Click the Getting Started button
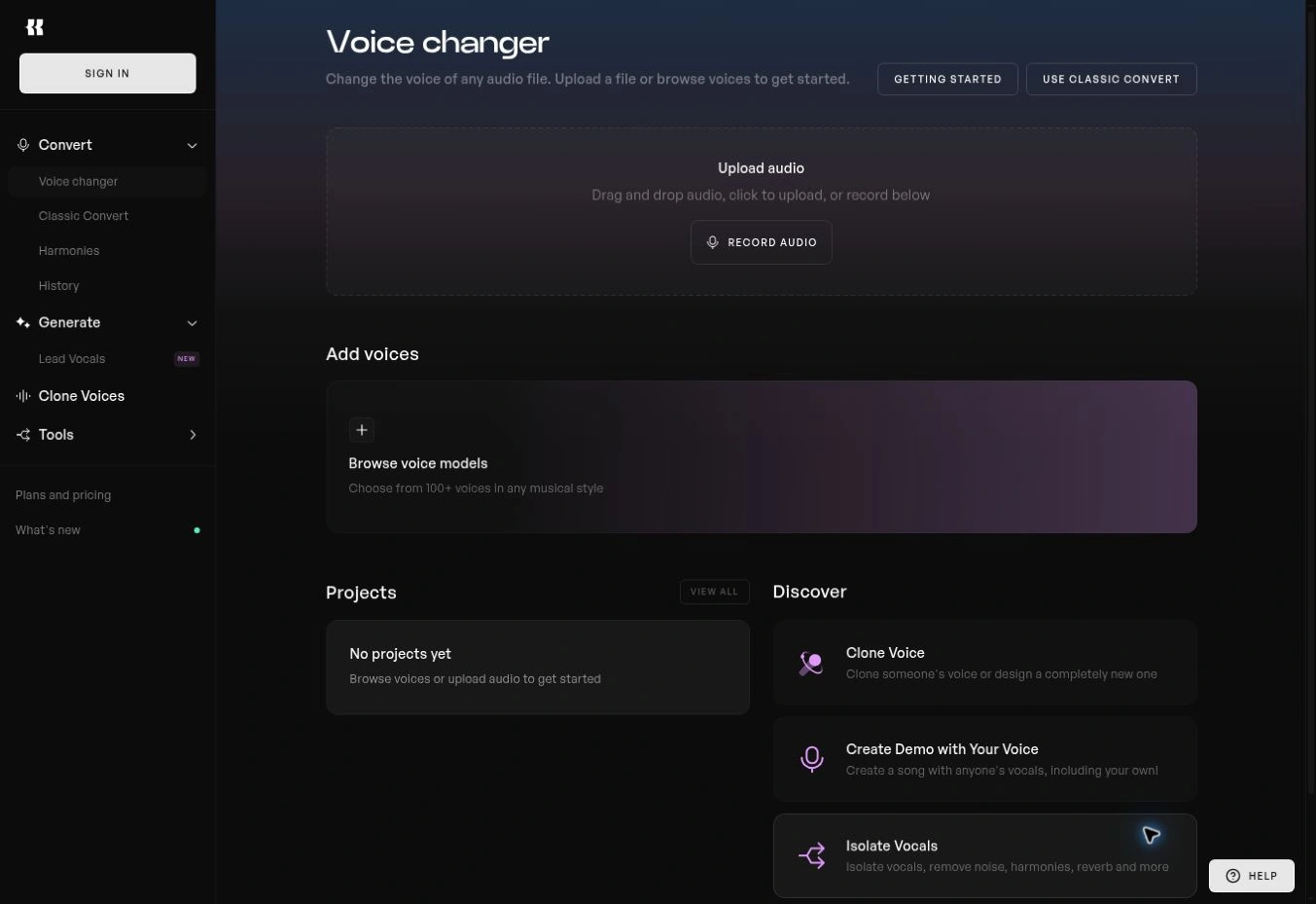The height and width of the screenshot is (904, 1316). pyautogui.click(x=947, y=79)
